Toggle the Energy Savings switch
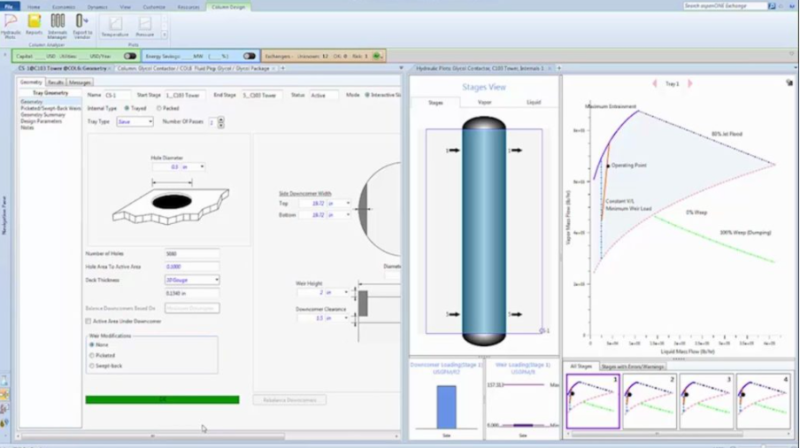This screenshot has height=448, width=800. 250,56
